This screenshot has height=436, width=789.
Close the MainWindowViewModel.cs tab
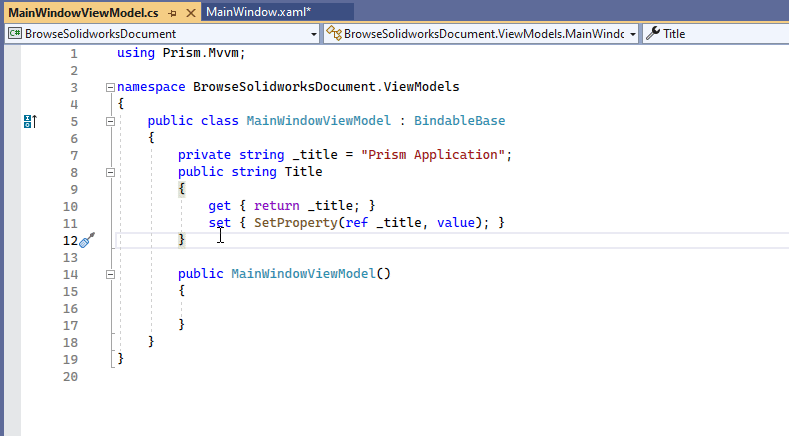(191, 13)
